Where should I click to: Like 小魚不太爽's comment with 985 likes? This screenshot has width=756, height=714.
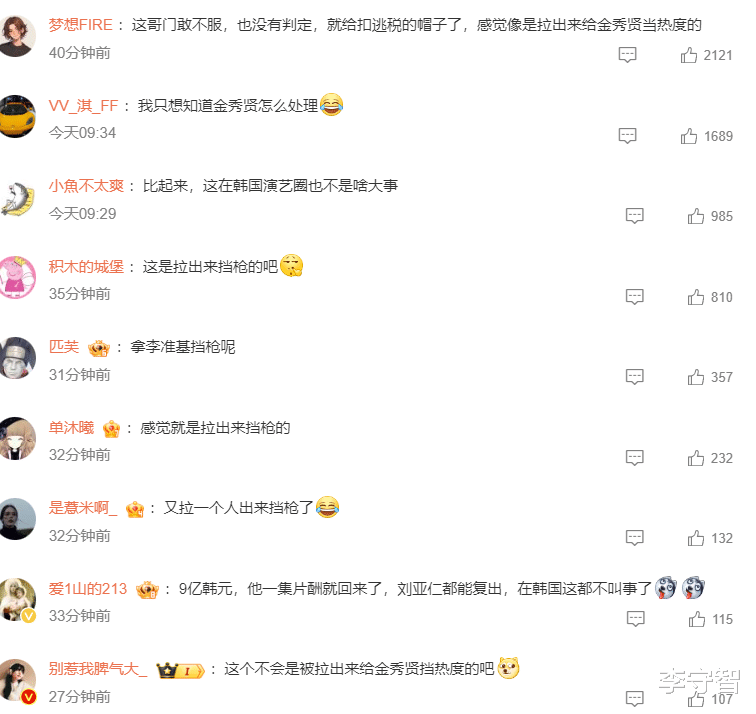click(696, 216)
